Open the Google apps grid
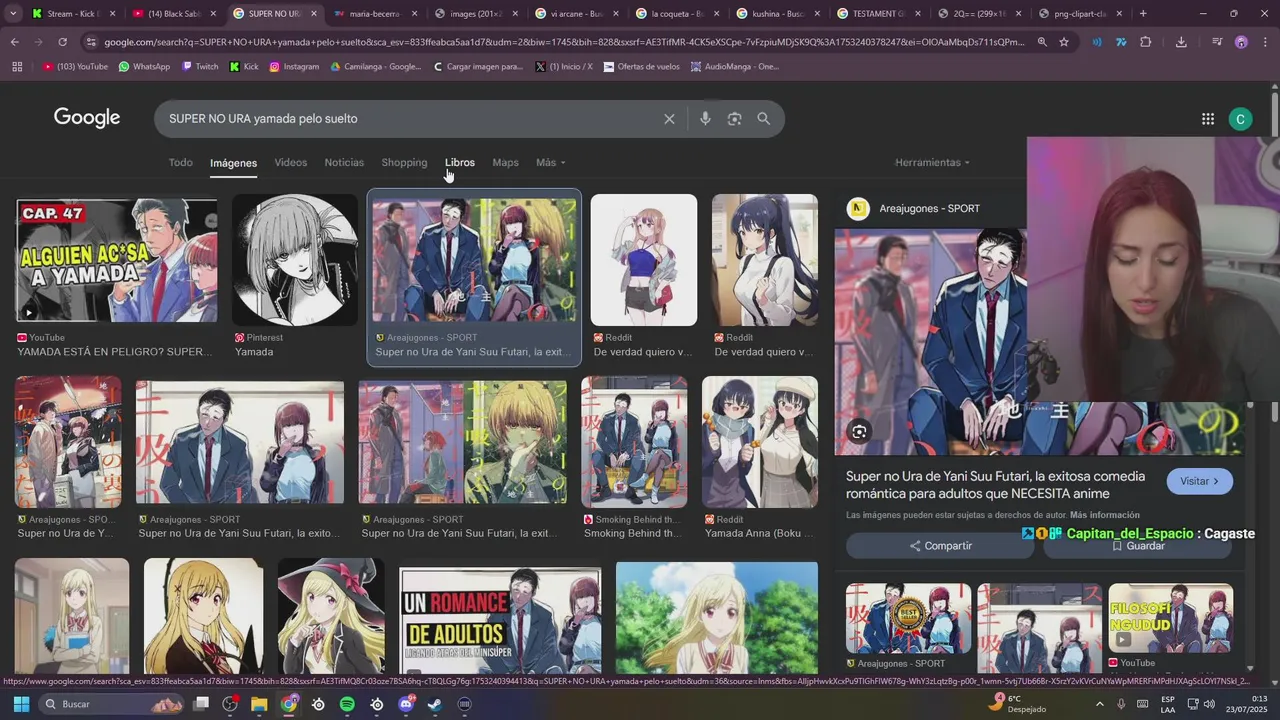The height and width of the screenshot is (720, 1280). [x=1208, y=119]
